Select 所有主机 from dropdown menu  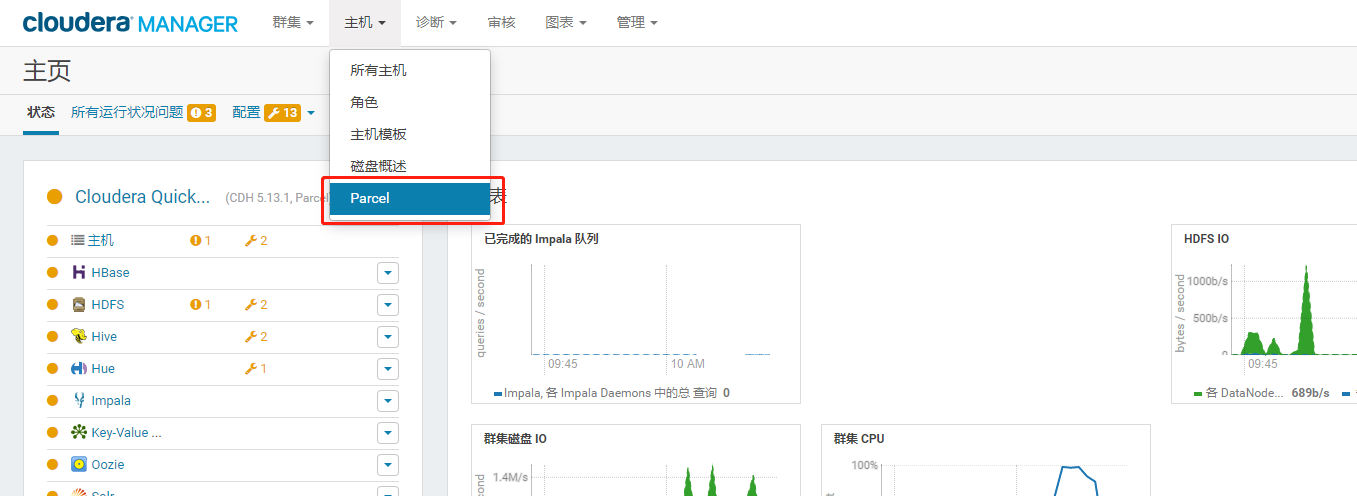tap(410, 70)
